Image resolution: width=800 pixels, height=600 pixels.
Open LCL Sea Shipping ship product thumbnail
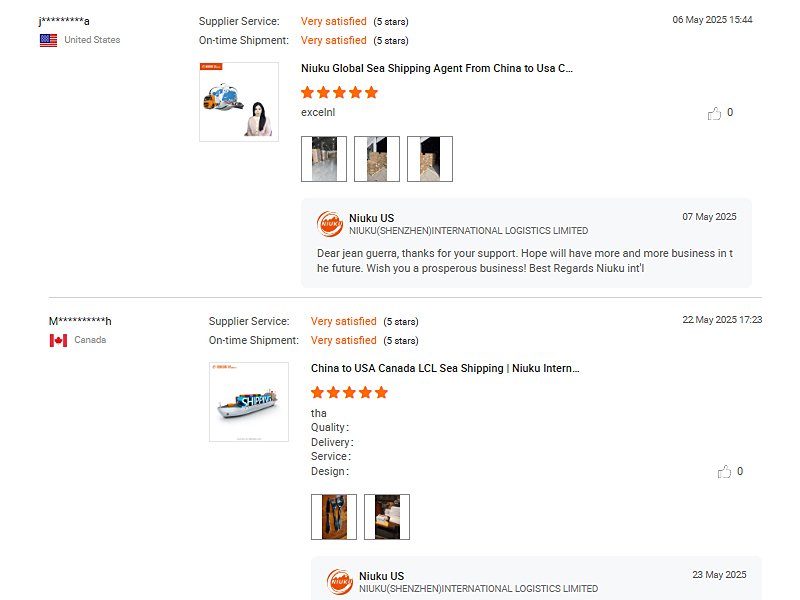click(249, 402)
